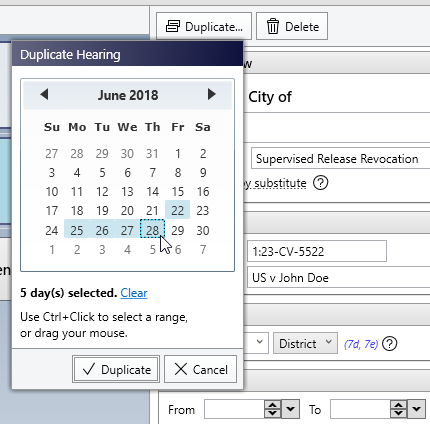Click case number field 1:23-CV-5522
This screenshot has width=430, height=424.
[317, 251]
